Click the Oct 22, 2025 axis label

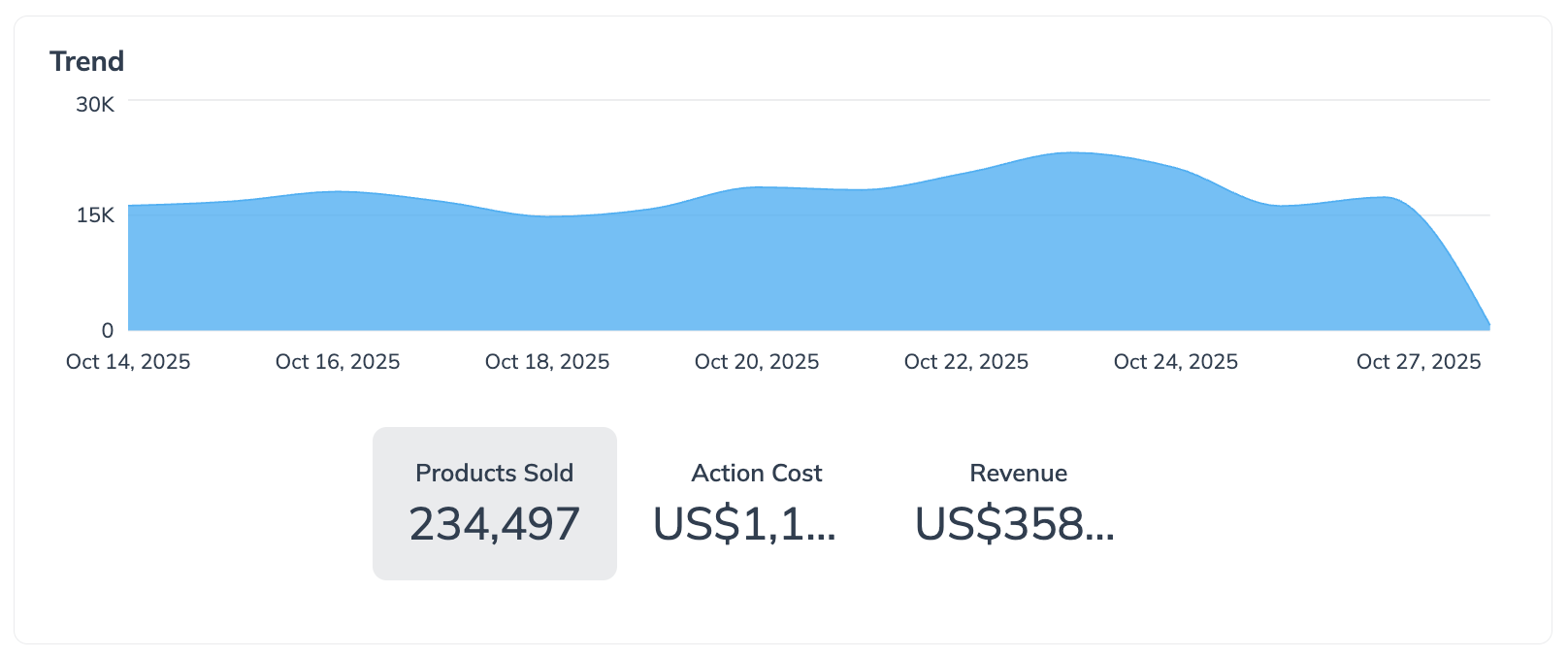click(x=966, y=362)
